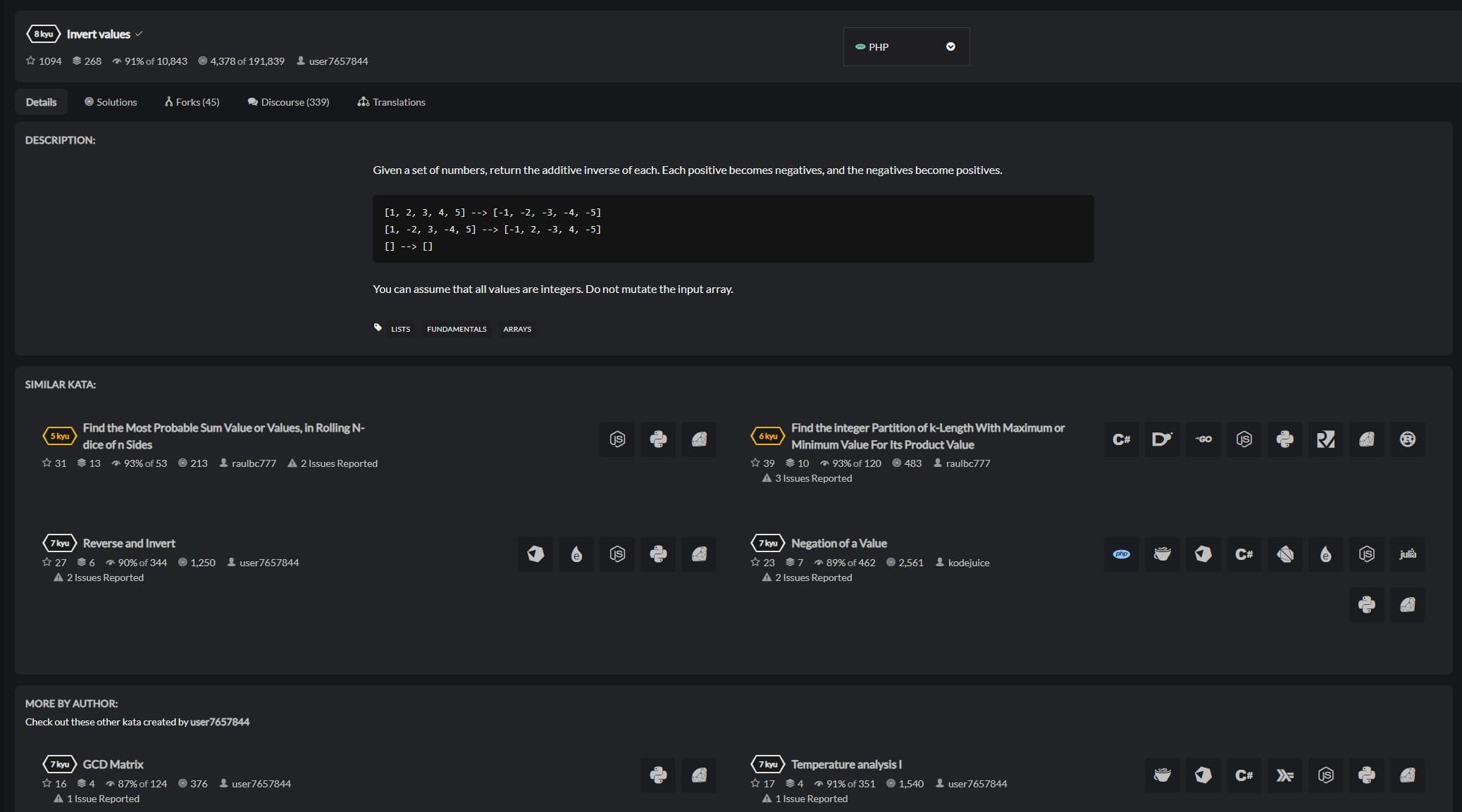1462x812 pixels.
Task: Click the CoffeeScript icon for Temperature analysis I
Action: [x=1161, y=775]
